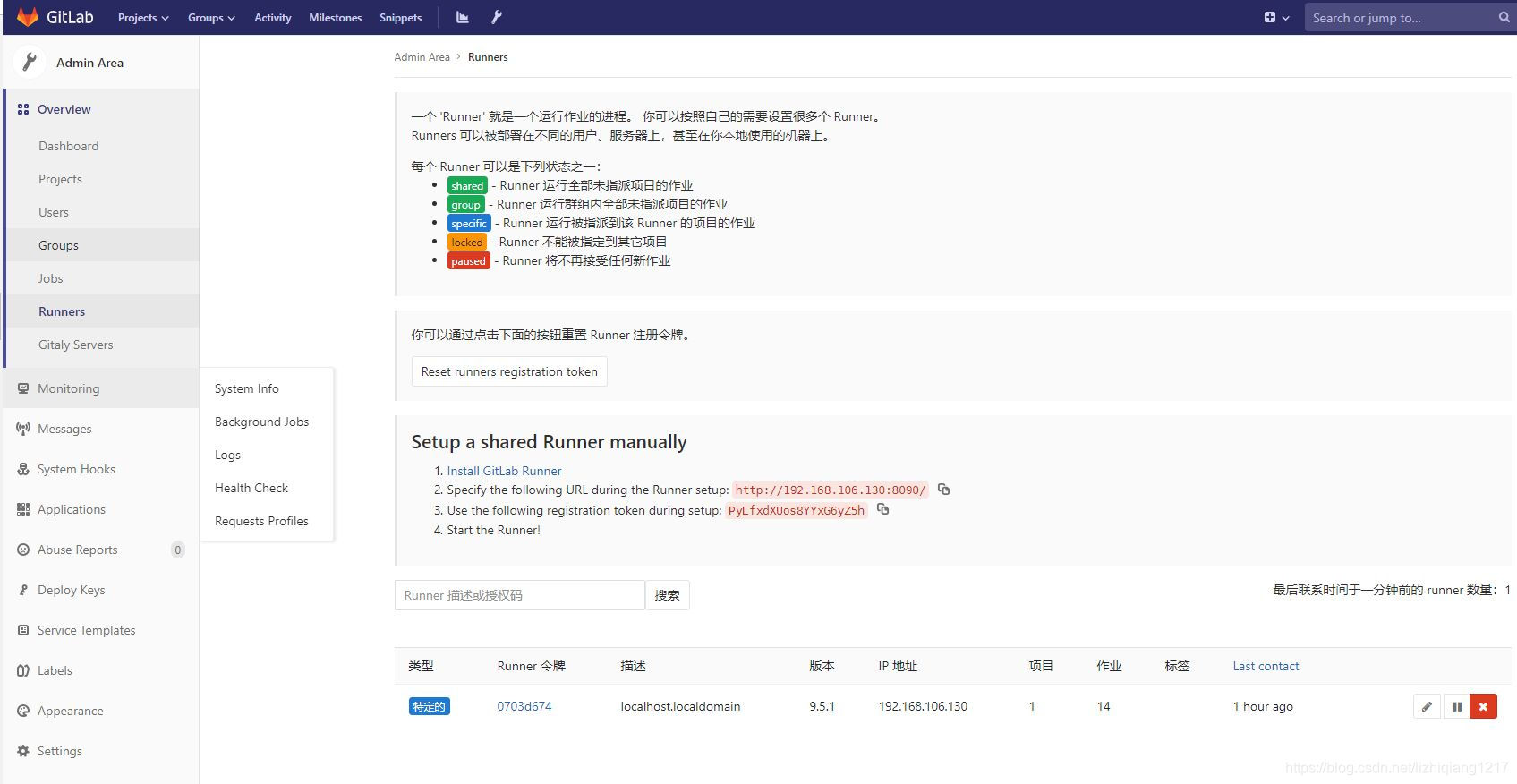Open Background Jobs in Monitoring menu
The height and width of the screenshot is (784, 1517).
coord(261,422)
